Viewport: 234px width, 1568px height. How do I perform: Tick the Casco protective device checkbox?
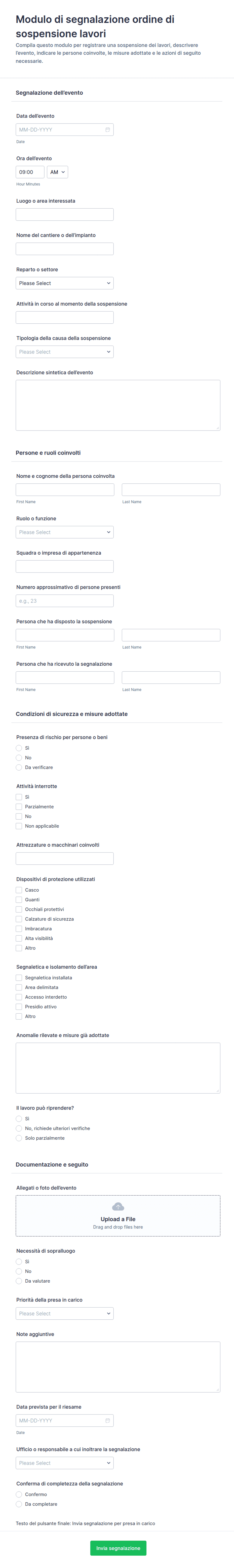tap(19, 890)
